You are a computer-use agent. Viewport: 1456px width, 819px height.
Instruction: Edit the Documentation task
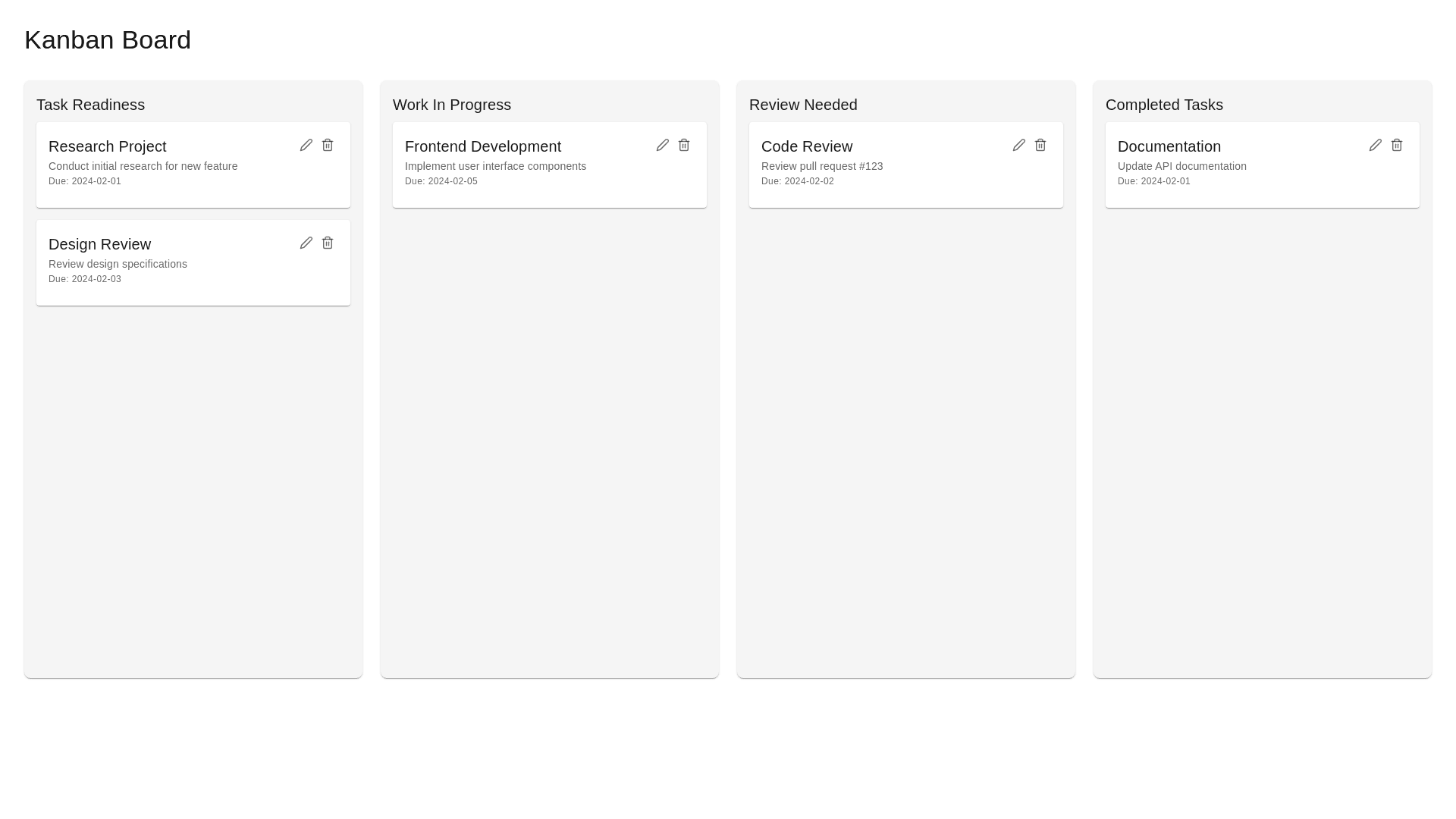[x=1376, y=145]
